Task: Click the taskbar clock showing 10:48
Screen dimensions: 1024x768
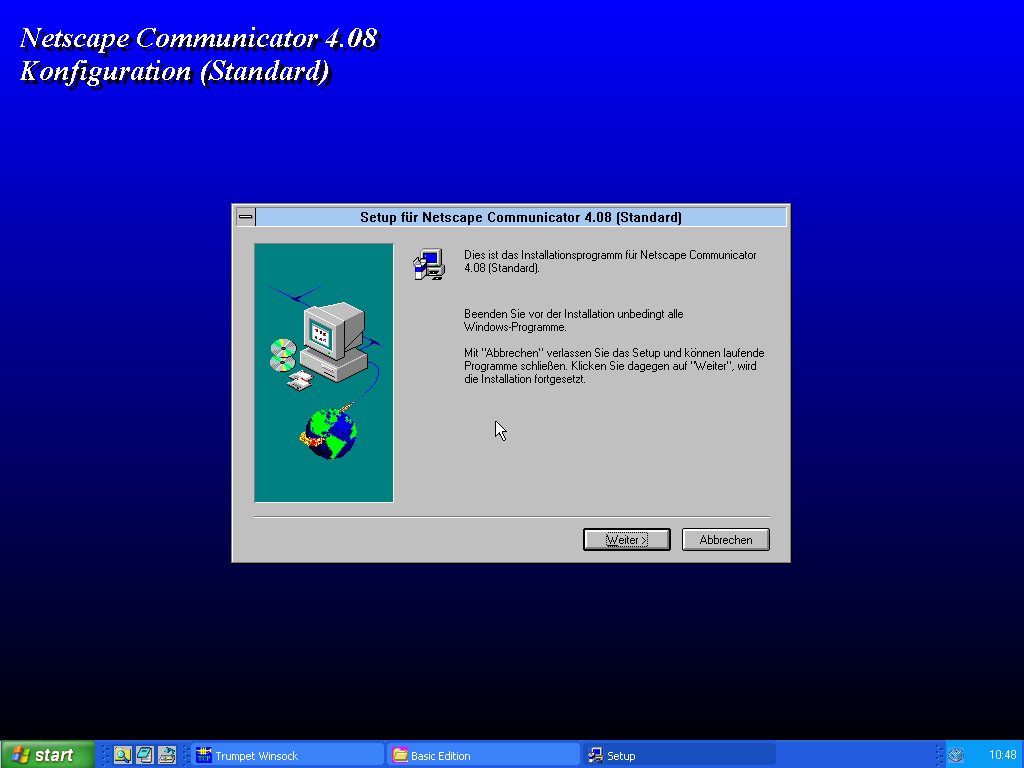Action: (1002, 755)
